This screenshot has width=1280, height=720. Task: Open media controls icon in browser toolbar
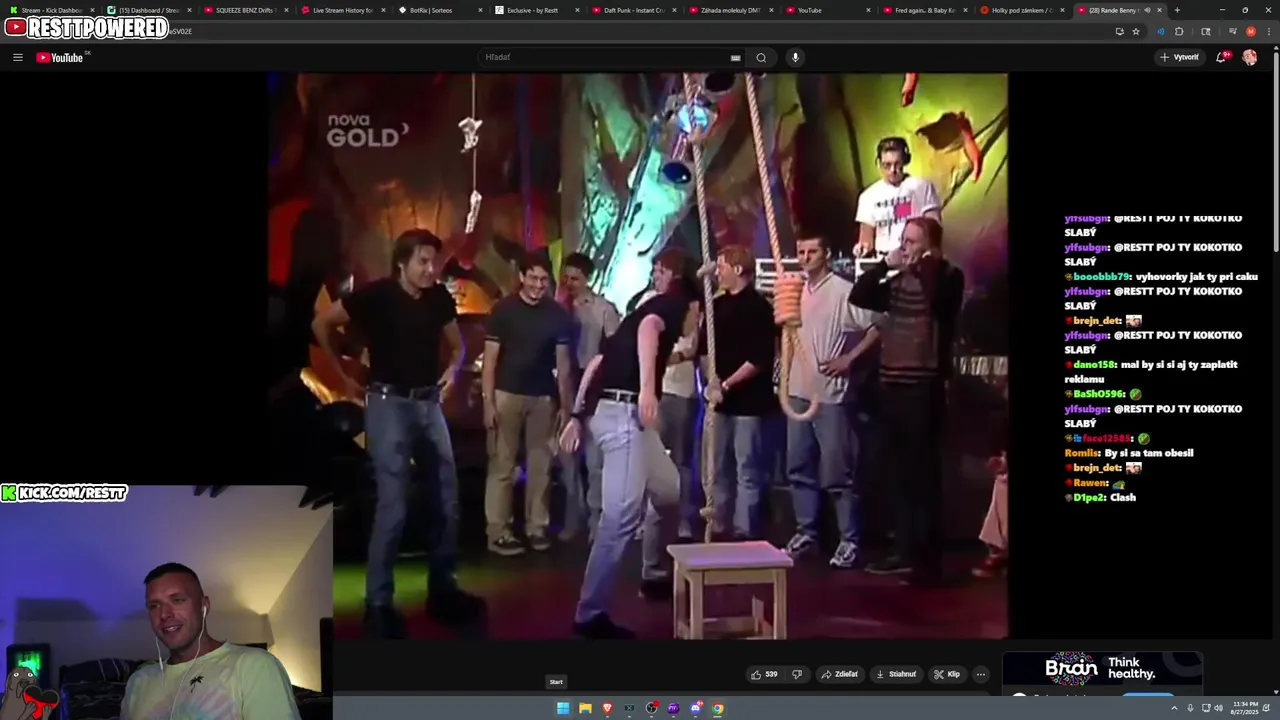click(x=1232, y=31)
